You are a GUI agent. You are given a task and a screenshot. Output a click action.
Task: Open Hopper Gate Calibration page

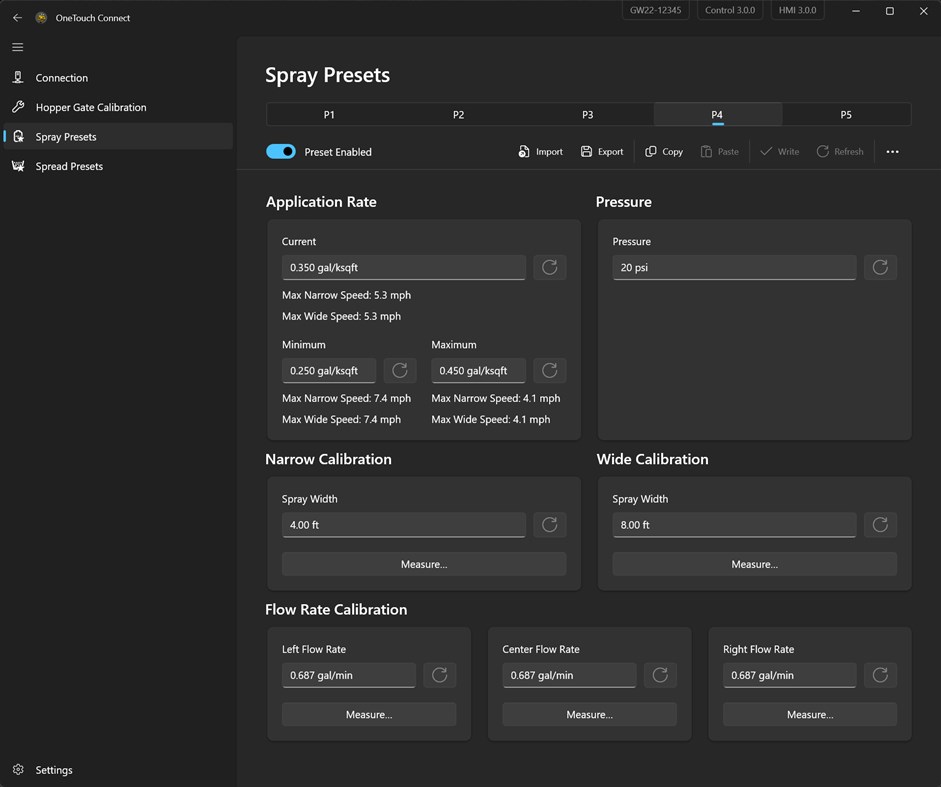(91, 107)
